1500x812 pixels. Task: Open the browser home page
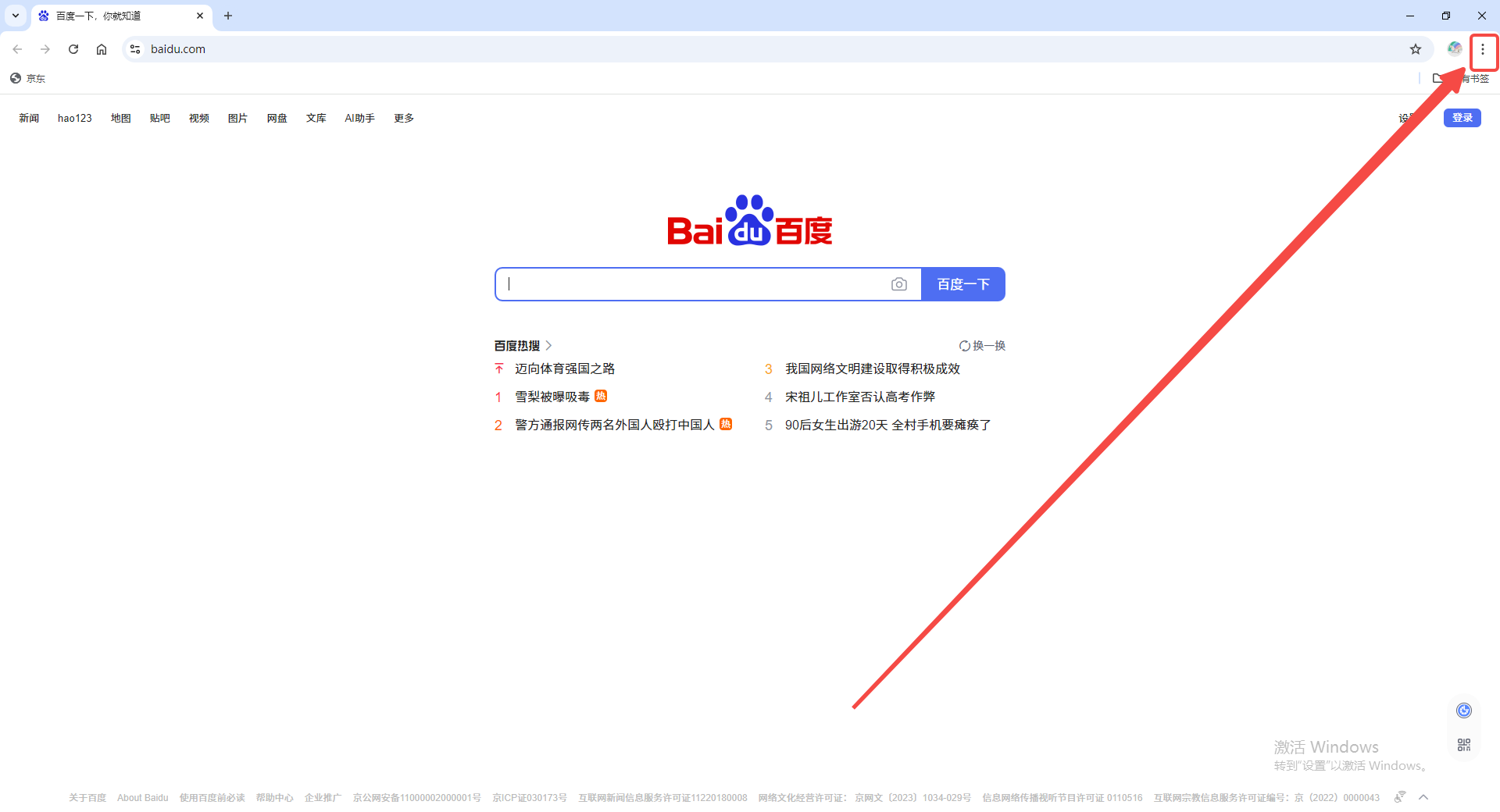[102, 49]
